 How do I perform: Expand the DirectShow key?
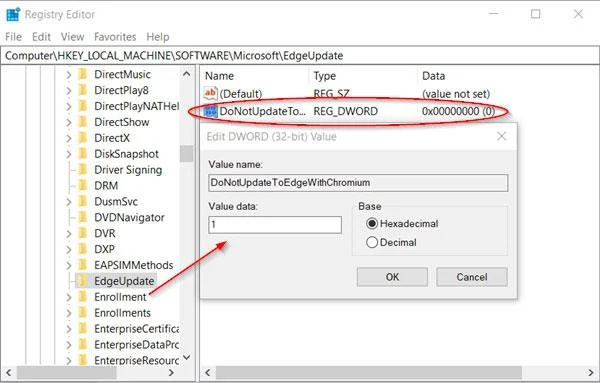pyautogui.click(x=68, y=122)
